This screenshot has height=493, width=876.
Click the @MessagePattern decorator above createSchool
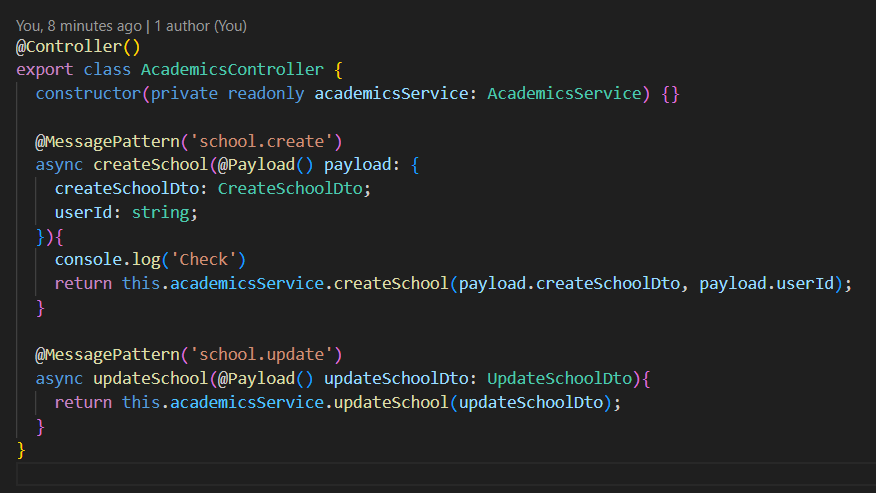[x=107, y=141]
